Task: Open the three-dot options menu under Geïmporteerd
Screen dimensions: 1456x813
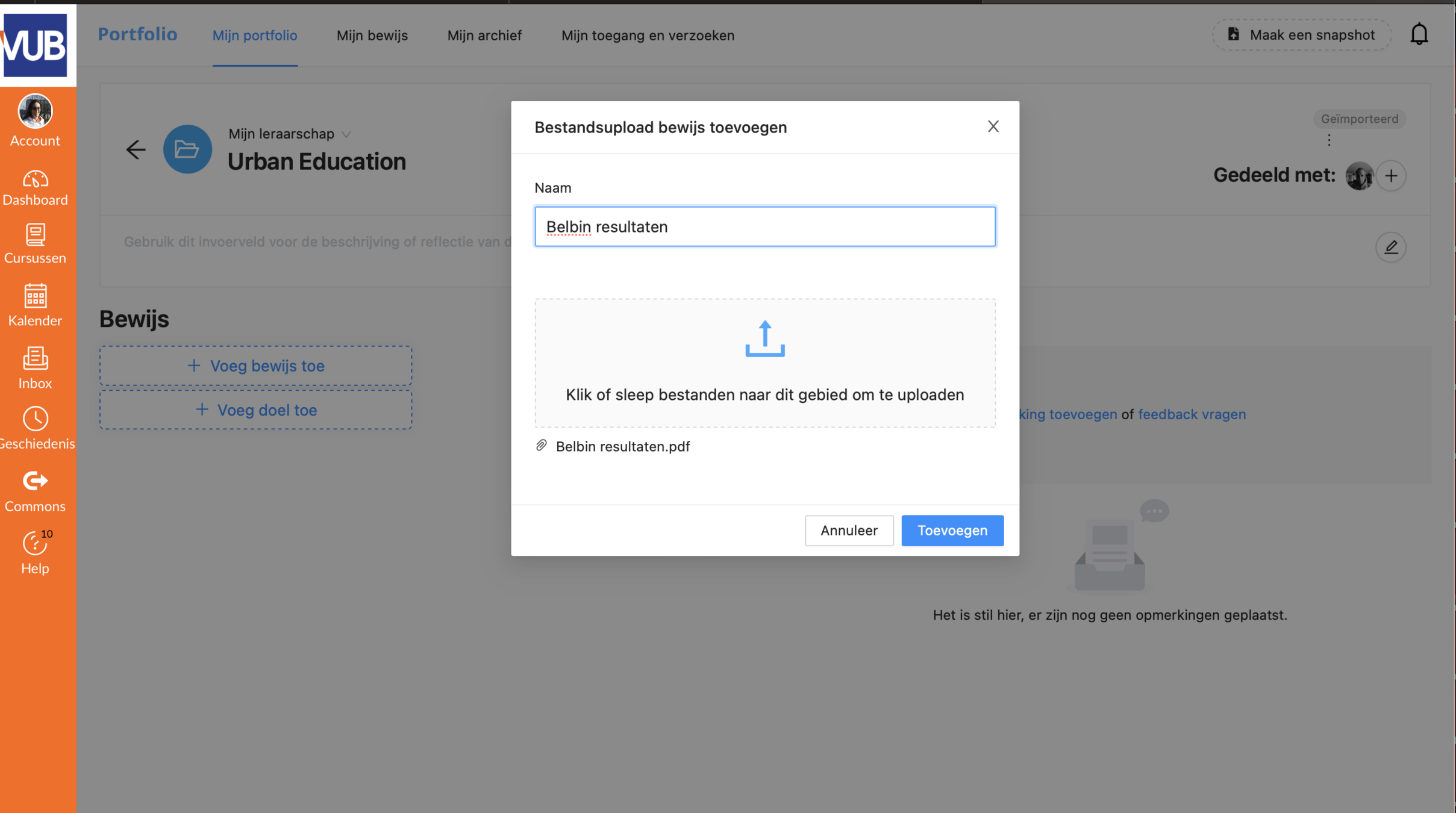Action: pos(1329,140)
